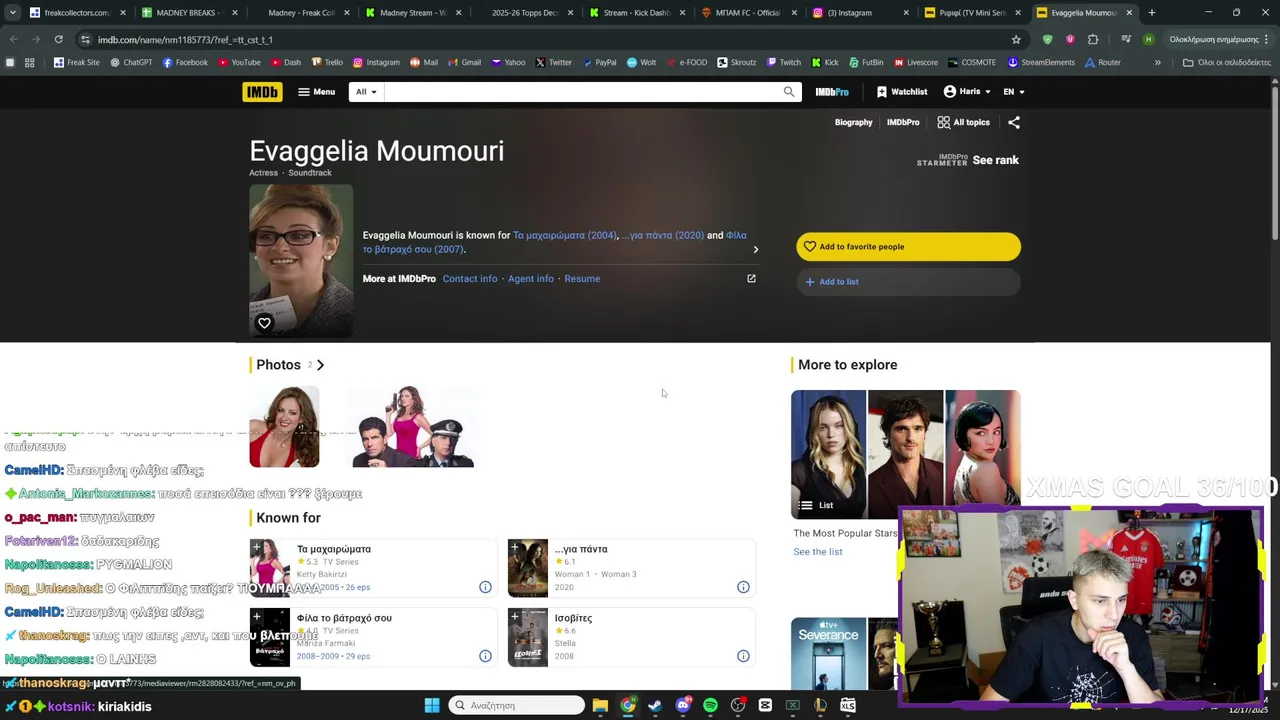Add Φίλα το βάτραχό σου to watchlist
Viewport: 1280px width, 720px height.
[x=257, y=617]
